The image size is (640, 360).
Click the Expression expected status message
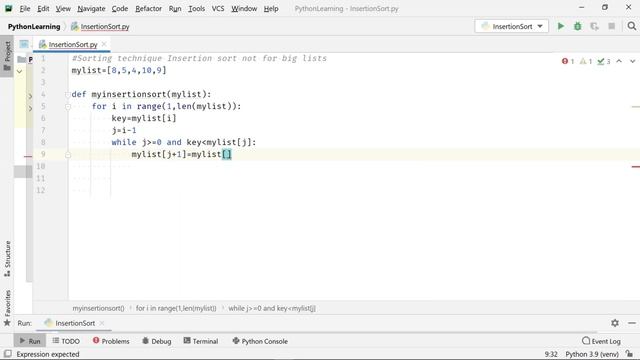tap(48, 354)
